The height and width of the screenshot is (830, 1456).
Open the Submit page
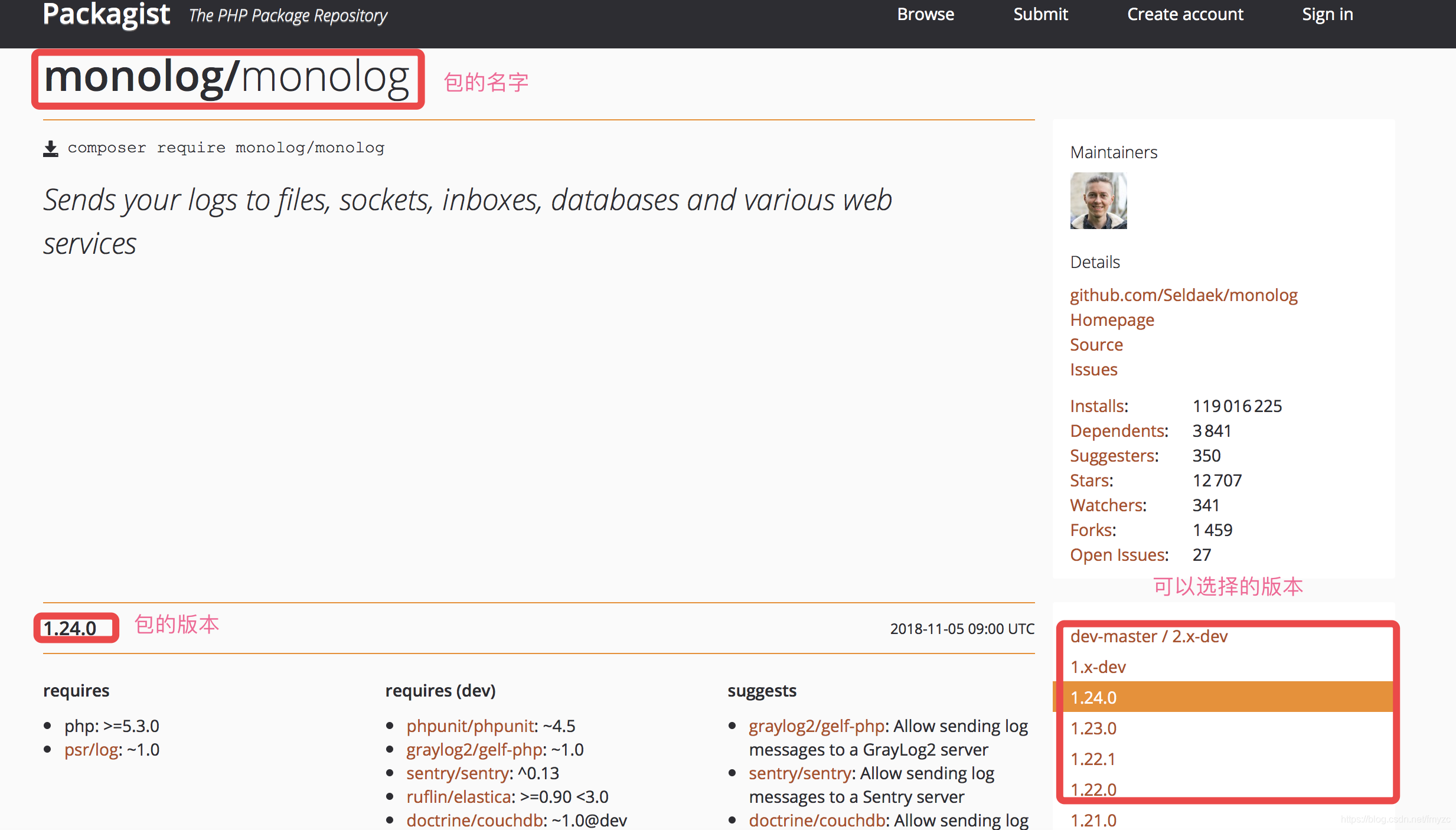[x=1040, y=14]
